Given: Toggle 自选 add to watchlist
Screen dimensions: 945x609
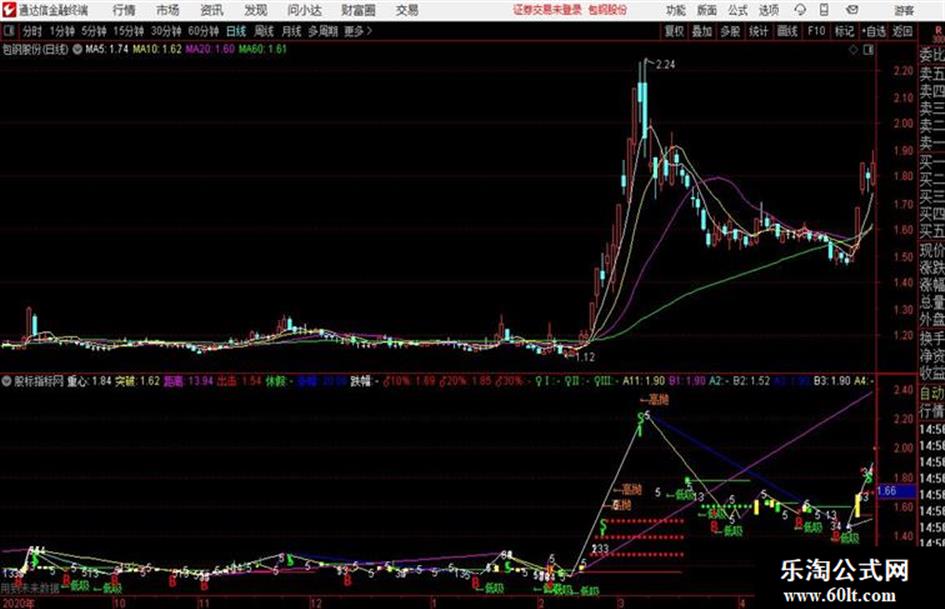Looking at the screenshot, I should pyautogui.click(x=873, y=31).
